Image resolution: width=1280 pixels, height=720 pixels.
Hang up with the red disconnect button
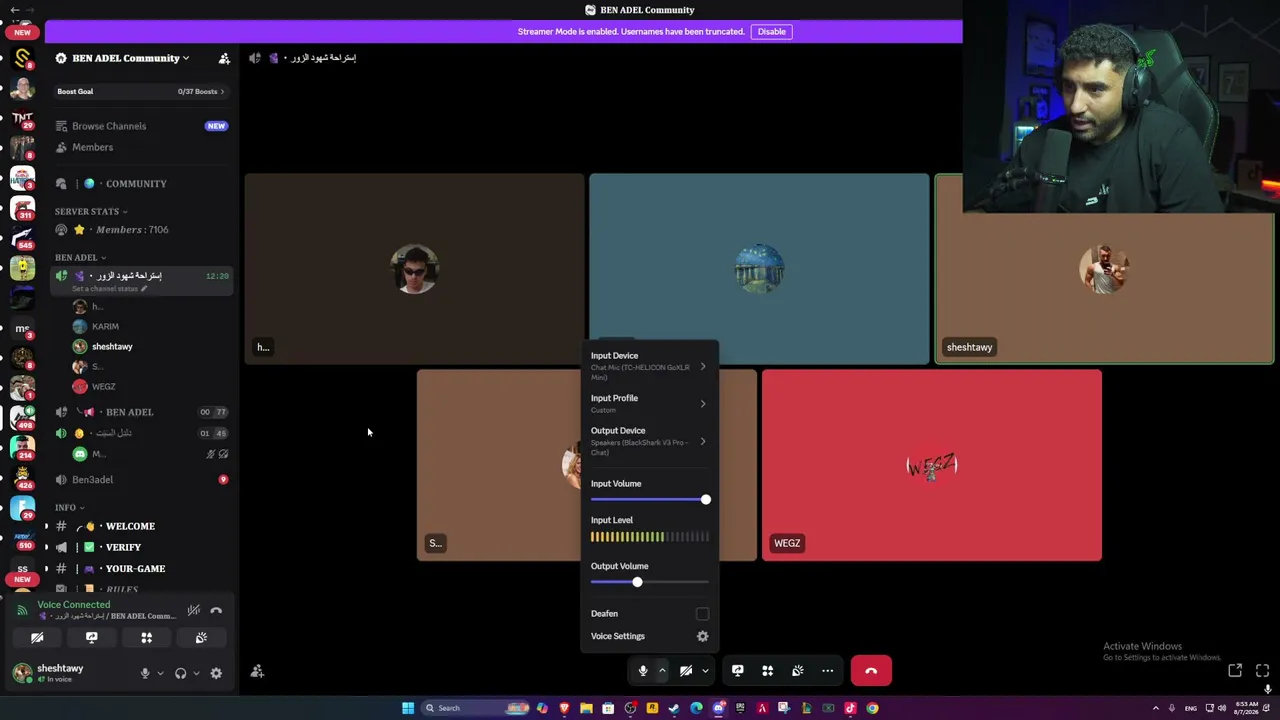tap(871, 671)
